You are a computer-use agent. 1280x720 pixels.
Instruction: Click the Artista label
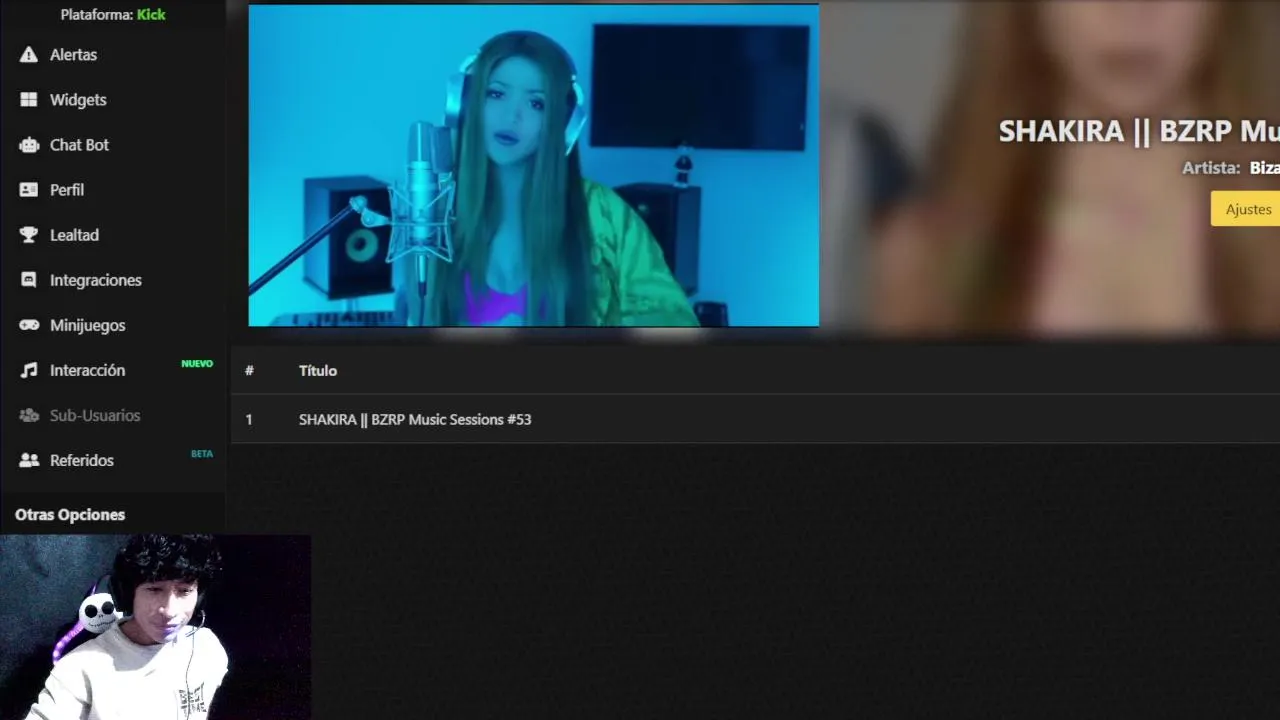1211,168
